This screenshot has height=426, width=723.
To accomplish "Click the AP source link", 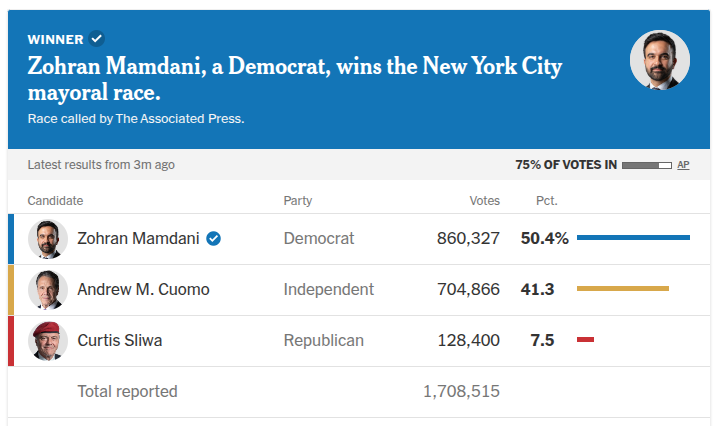I will point(683,165).
